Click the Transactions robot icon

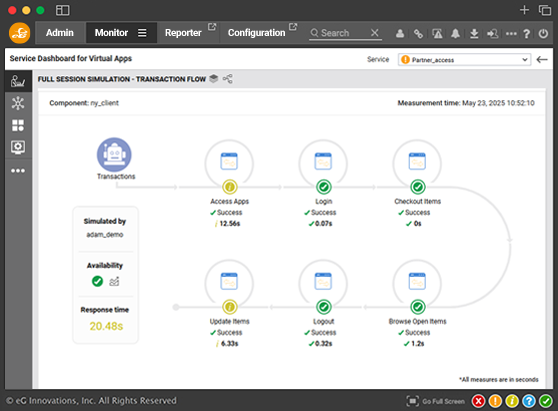tap(114, 155)
